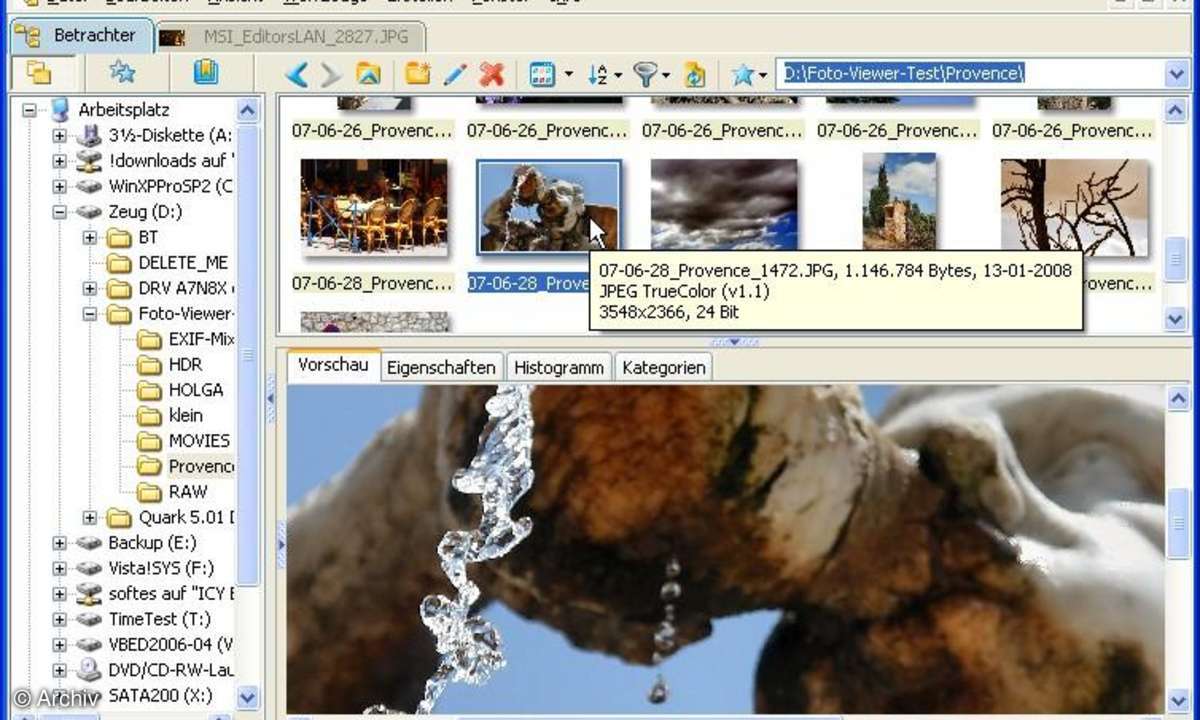Viewport: 1200px width, 720px height.
Task: Refresh the folder contents
Action: point(695,74)
